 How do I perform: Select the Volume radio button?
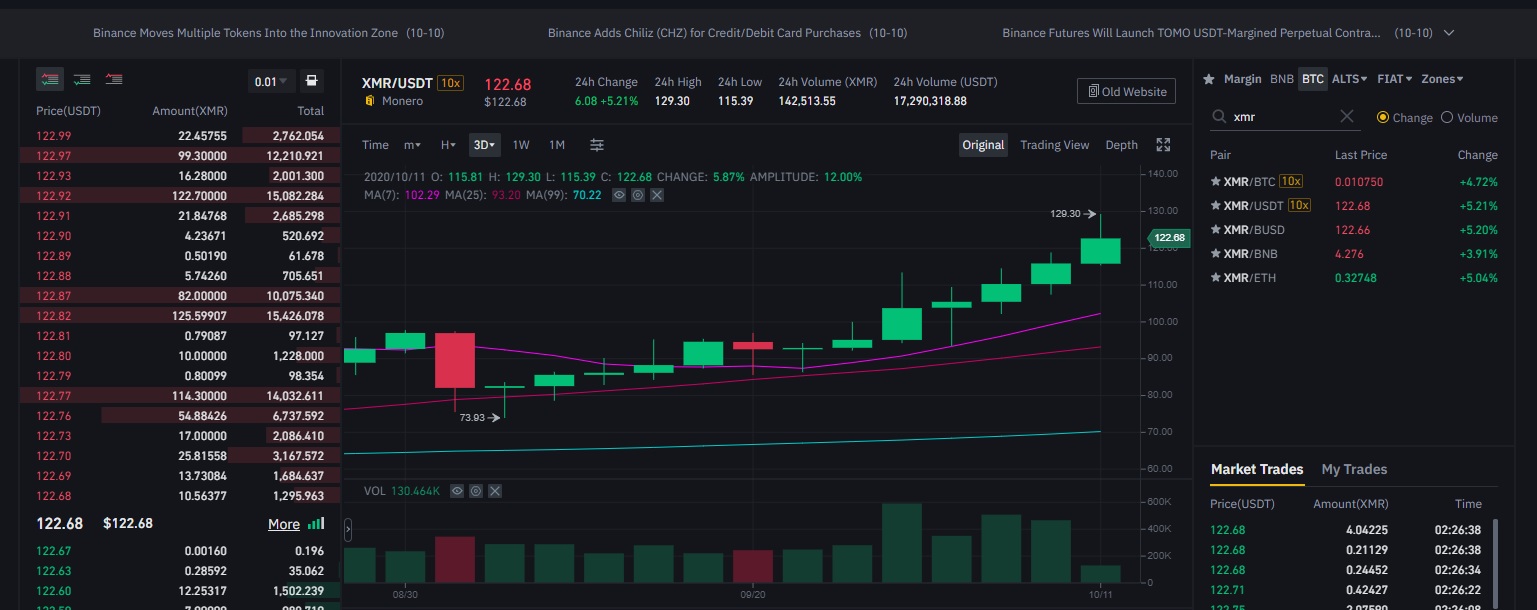coord(1446,117)
